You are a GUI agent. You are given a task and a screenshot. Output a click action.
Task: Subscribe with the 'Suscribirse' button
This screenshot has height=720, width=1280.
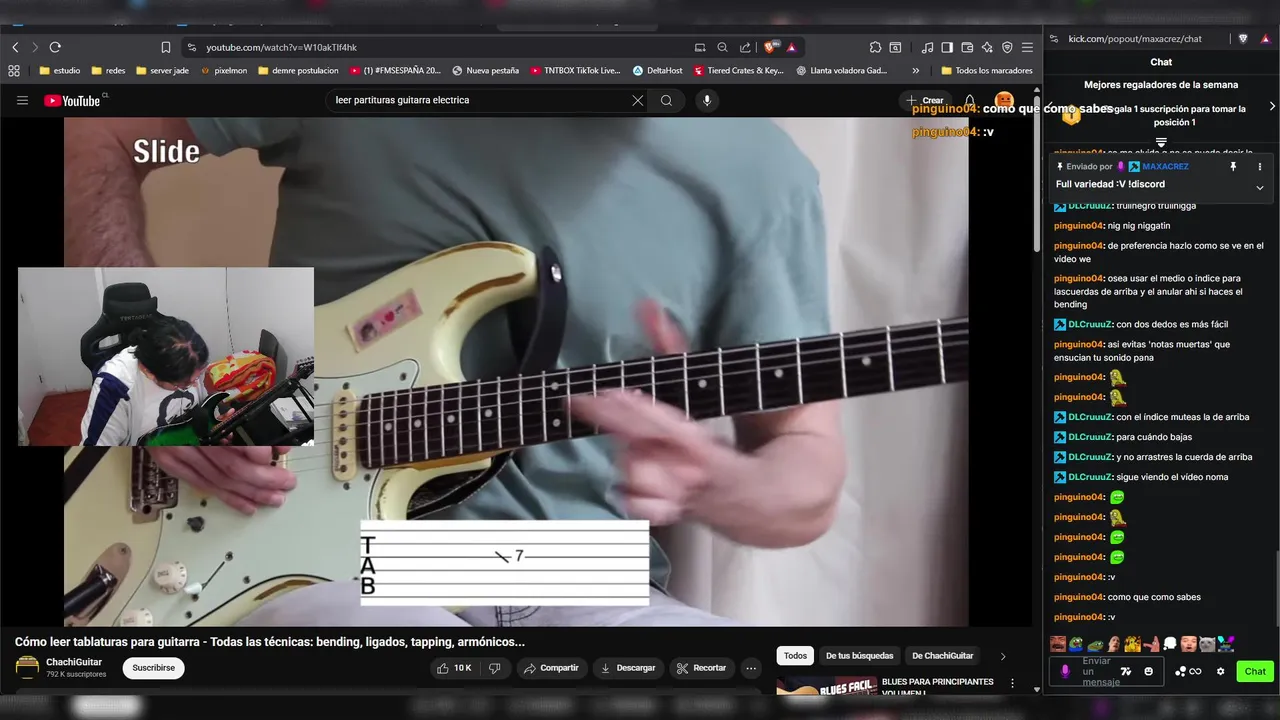(x=153, y=668)
